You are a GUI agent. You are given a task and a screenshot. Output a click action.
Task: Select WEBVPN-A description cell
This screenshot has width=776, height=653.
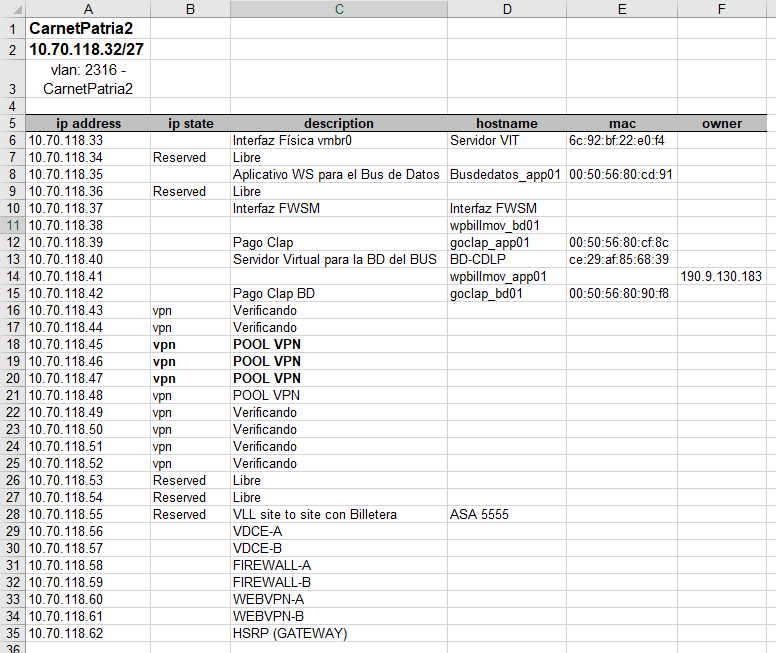pos(339,600)
